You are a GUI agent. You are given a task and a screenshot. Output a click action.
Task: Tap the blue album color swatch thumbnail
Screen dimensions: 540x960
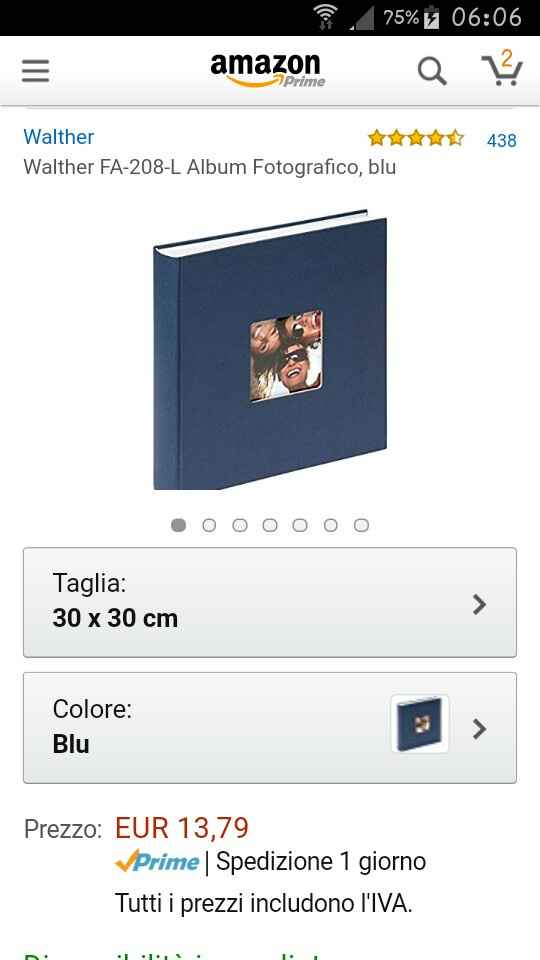tap(420, 724)
